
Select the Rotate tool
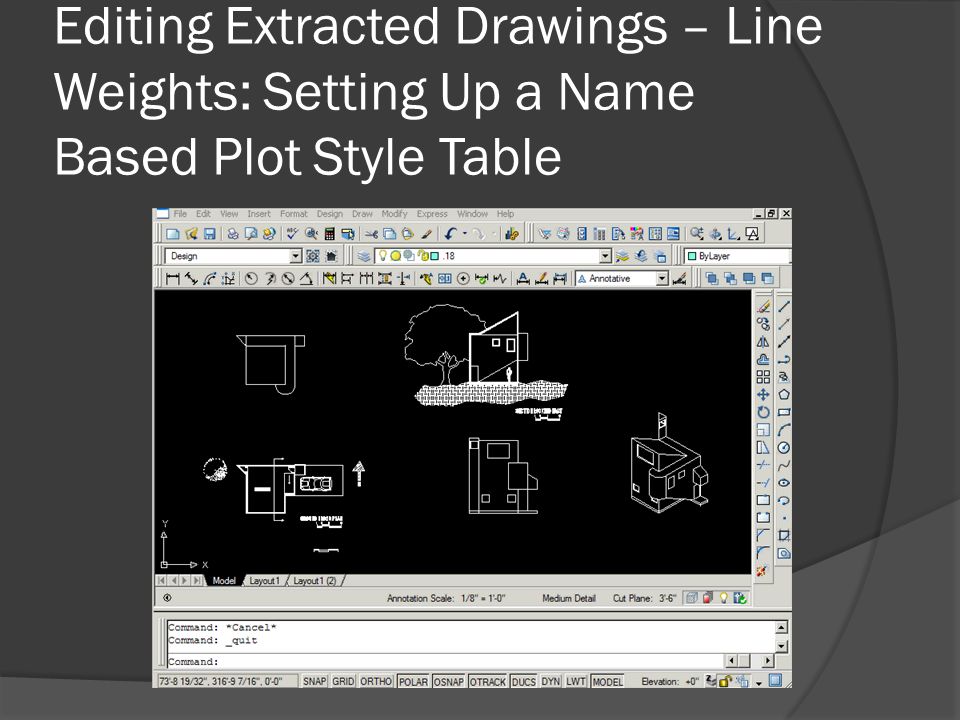point(763,412)
